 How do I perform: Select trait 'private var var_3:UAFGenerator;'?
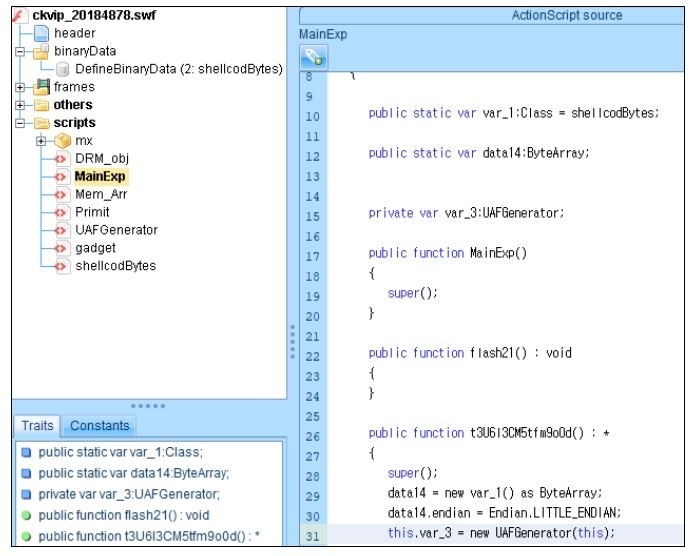129,494
